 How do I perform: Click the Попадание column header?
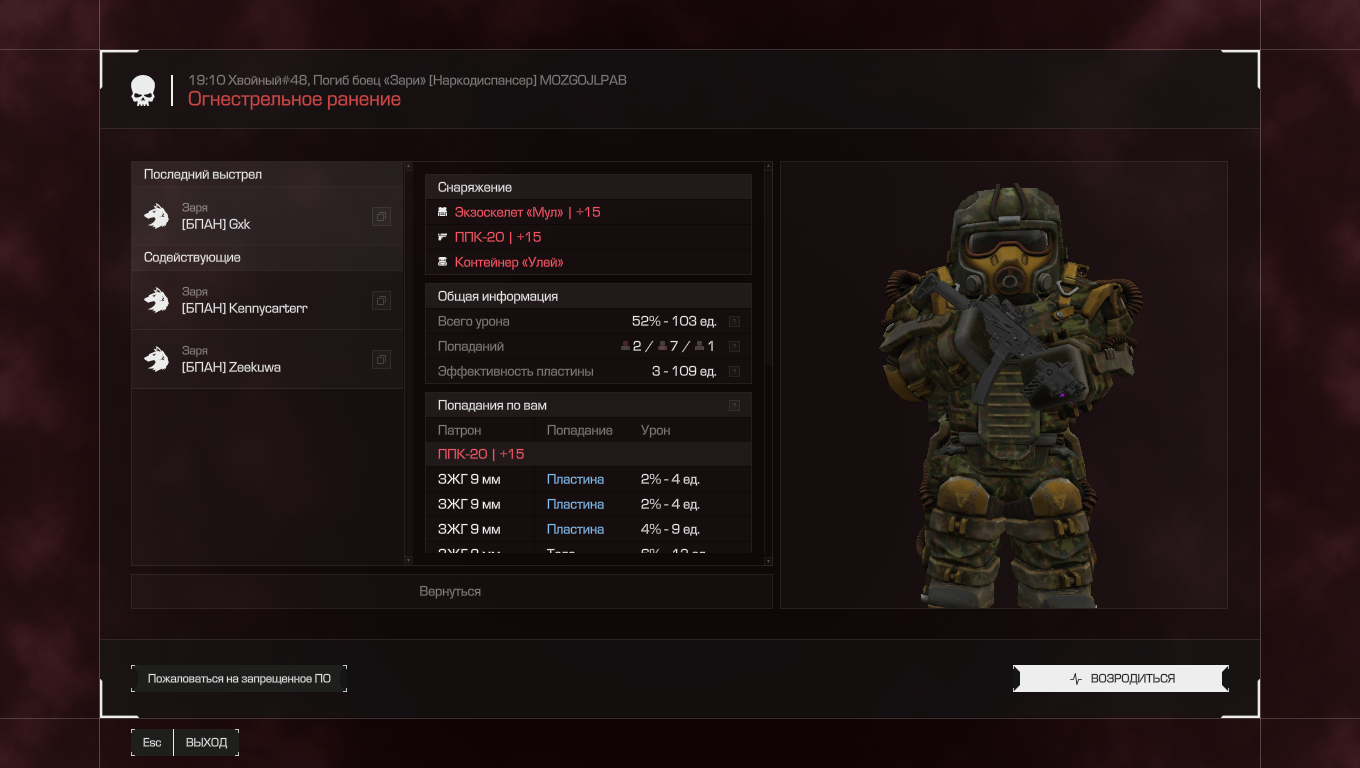pyautogui.click(x=579, y=430)
